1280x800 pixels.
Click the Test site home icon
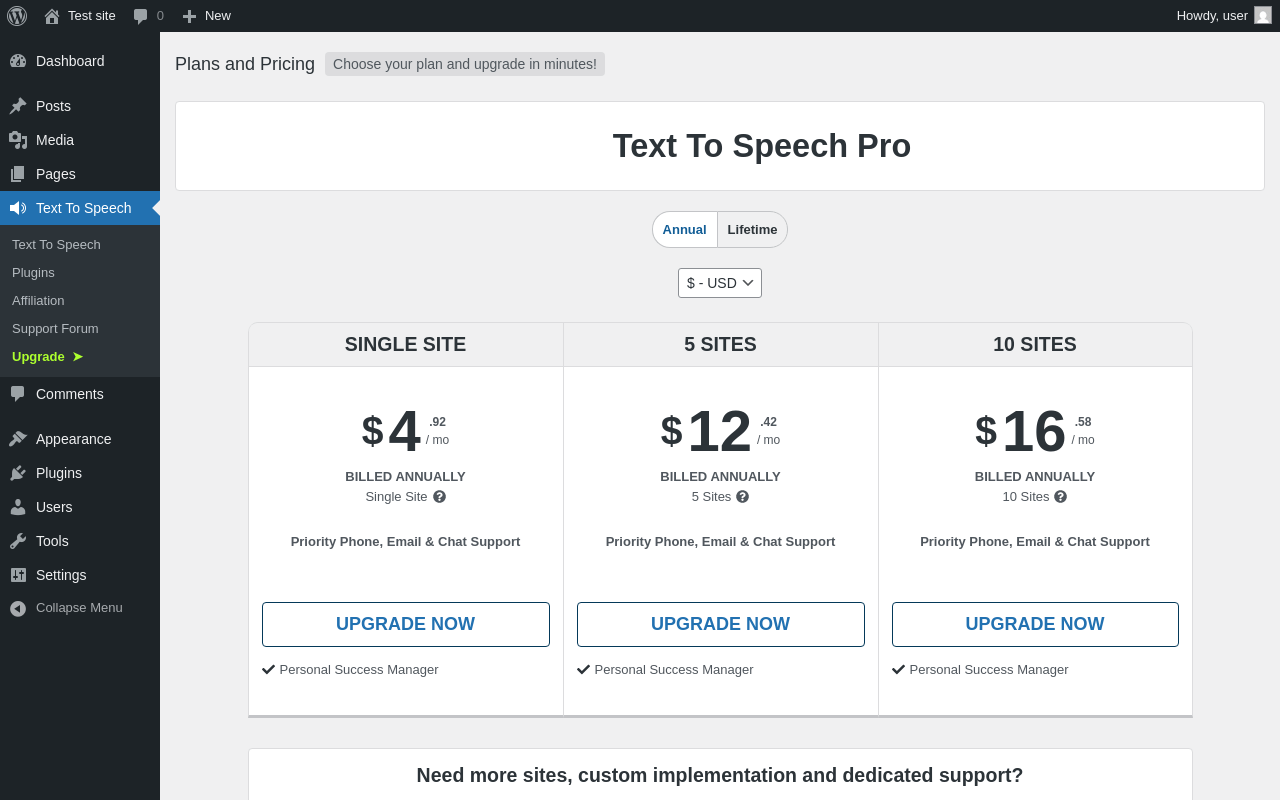[x=52, y=16]
